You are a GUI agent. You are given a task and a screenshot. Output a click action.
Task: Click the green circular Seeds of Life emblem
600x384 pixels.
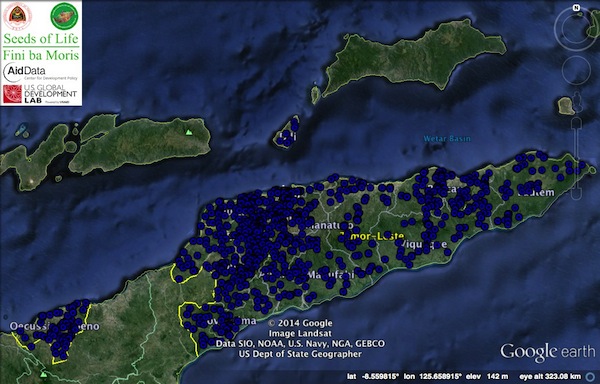pos(64,16)
